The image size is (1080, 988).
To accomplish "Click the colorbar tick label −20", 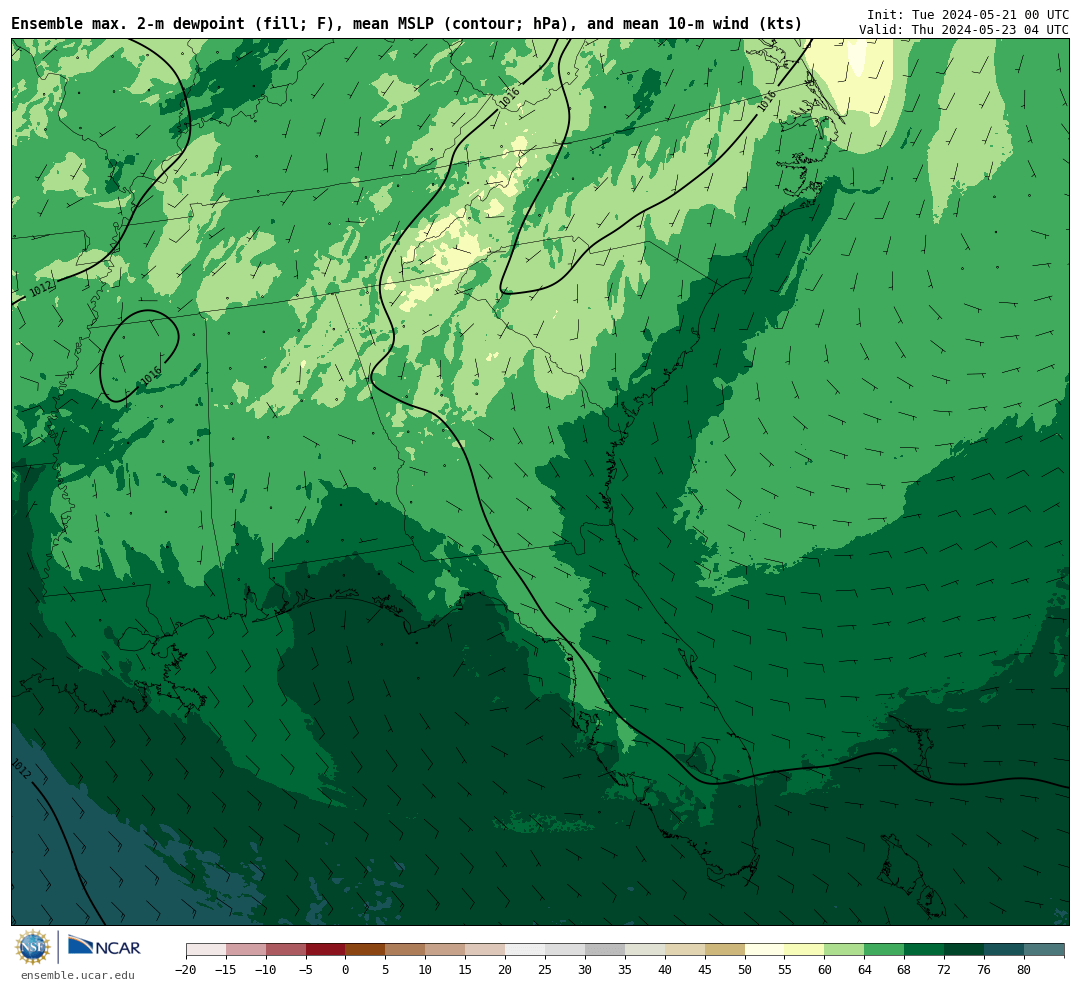I will click(x=186, y=969).
